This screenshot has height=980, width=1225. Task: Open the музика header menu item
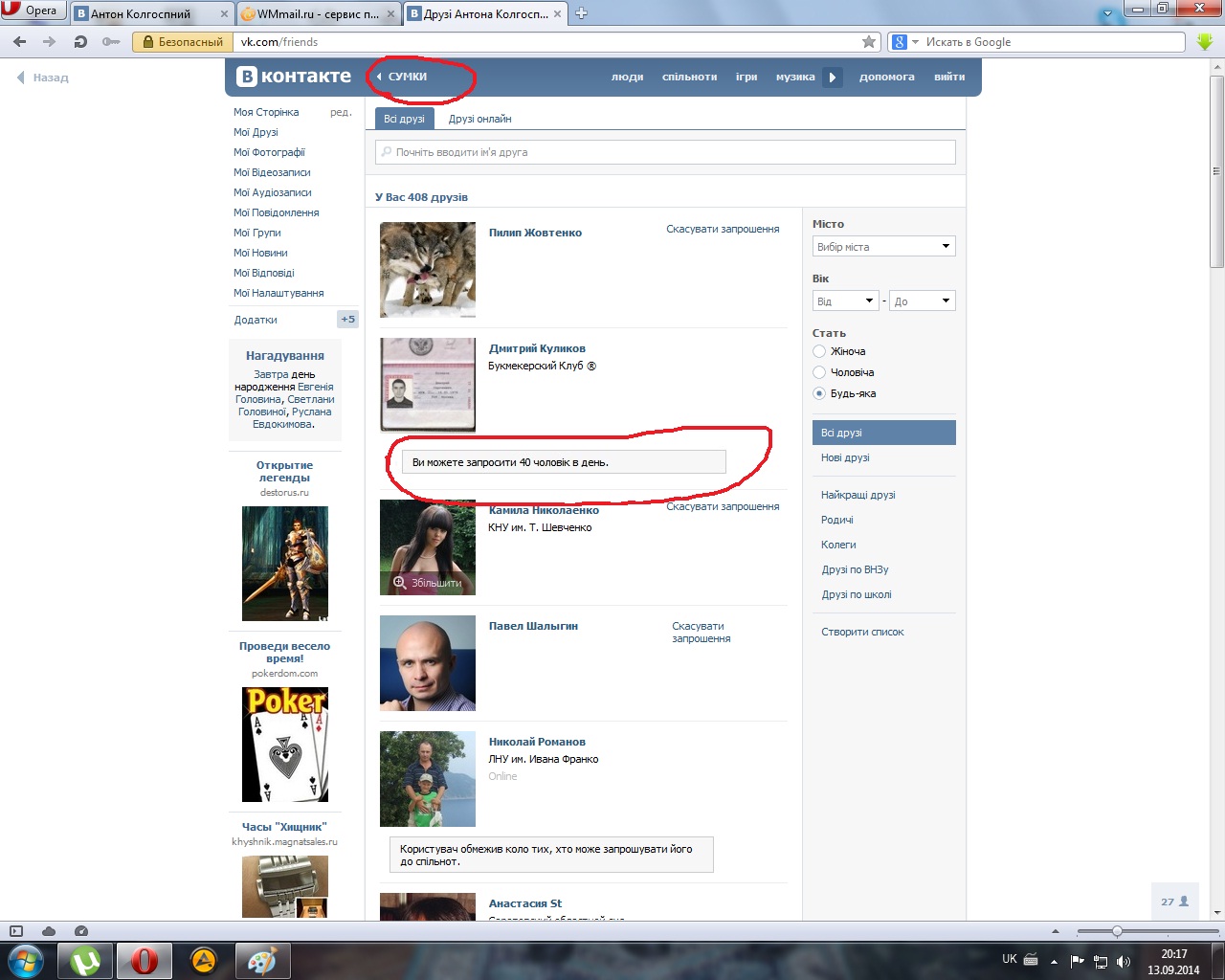click(x=795, y=77)
